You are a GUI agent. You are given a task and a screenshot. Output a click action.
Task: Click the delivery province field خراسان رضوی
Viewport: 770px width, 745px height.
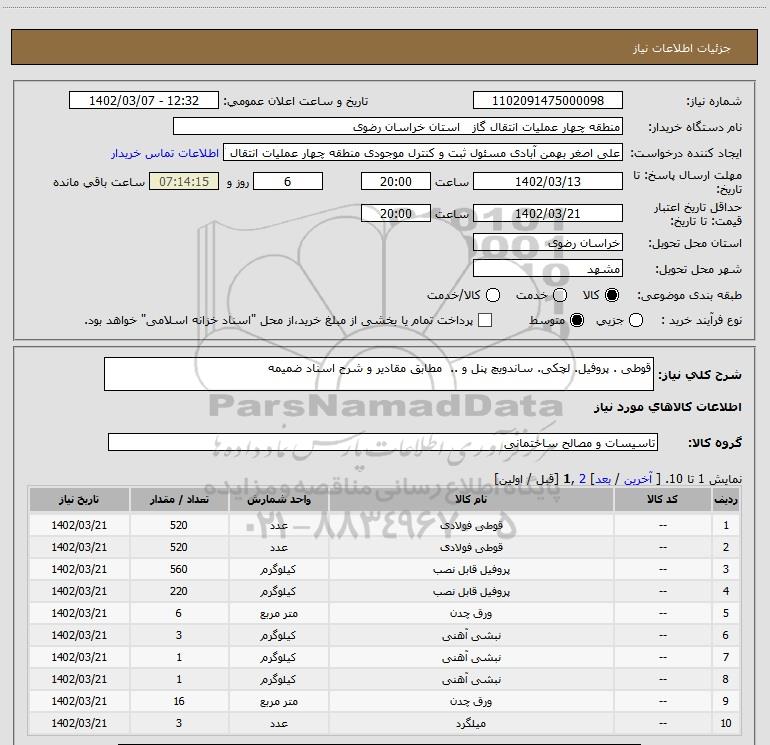click(x=547, y=243)
